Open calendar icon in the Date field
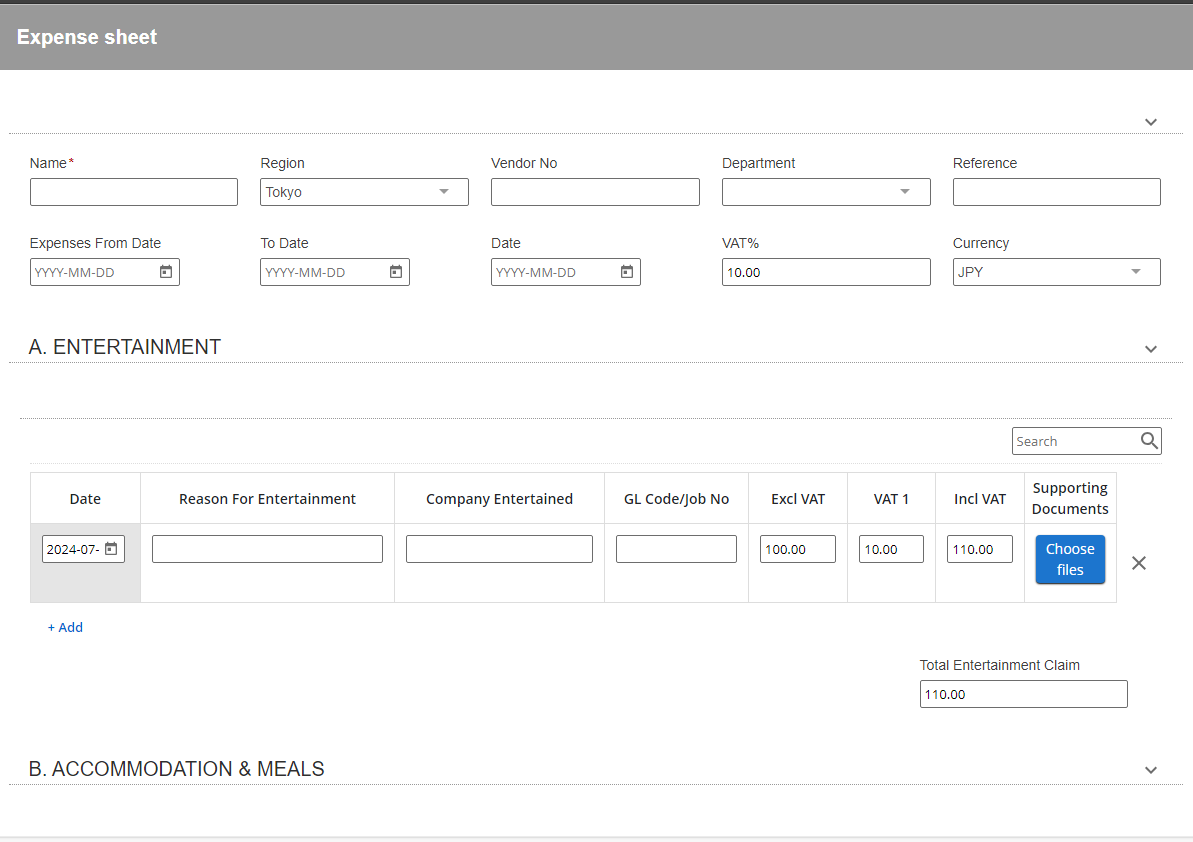 627,272
